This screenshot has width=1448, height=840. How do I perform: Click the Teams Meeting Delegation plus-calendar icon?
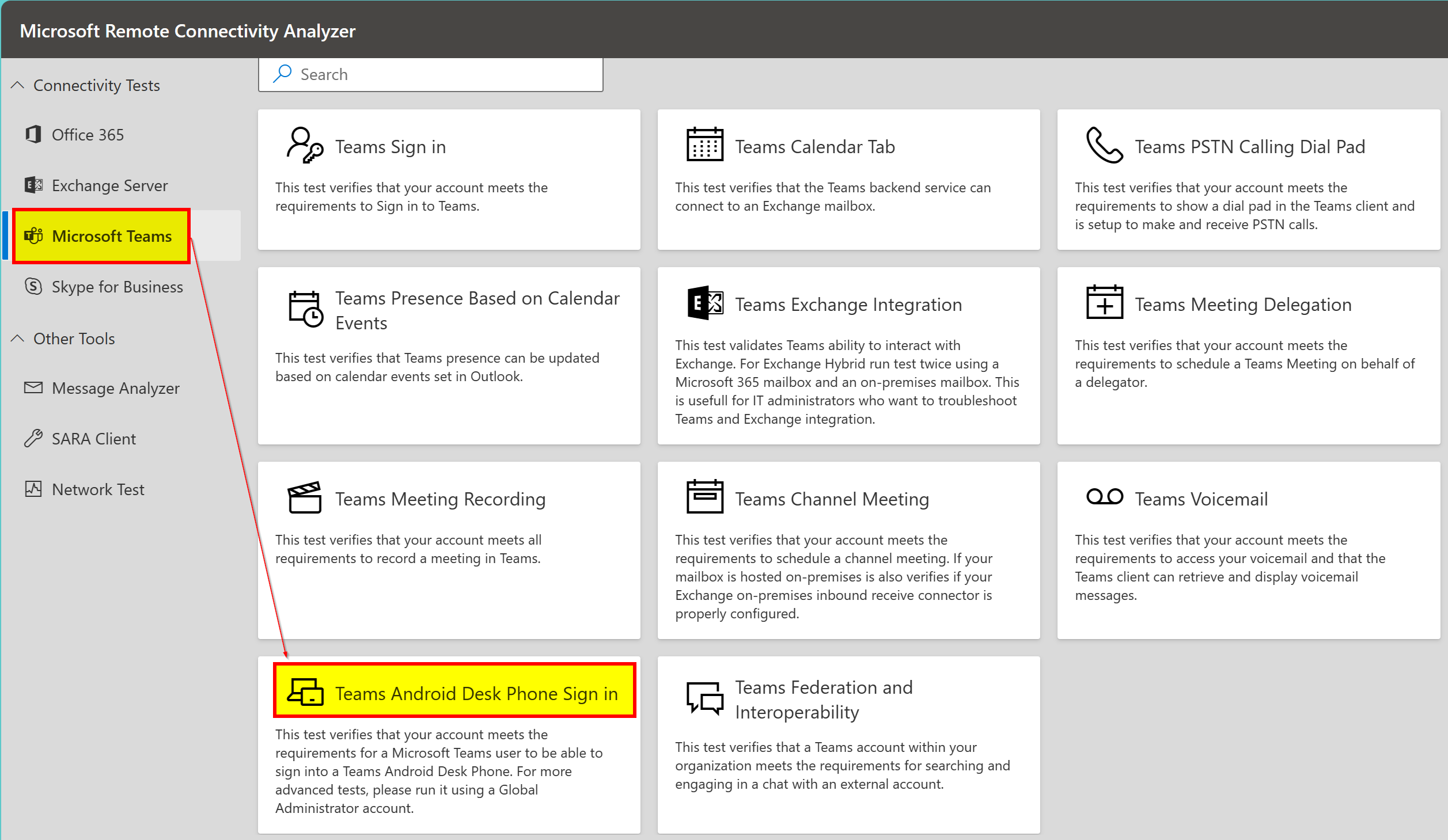(1104, 303)
